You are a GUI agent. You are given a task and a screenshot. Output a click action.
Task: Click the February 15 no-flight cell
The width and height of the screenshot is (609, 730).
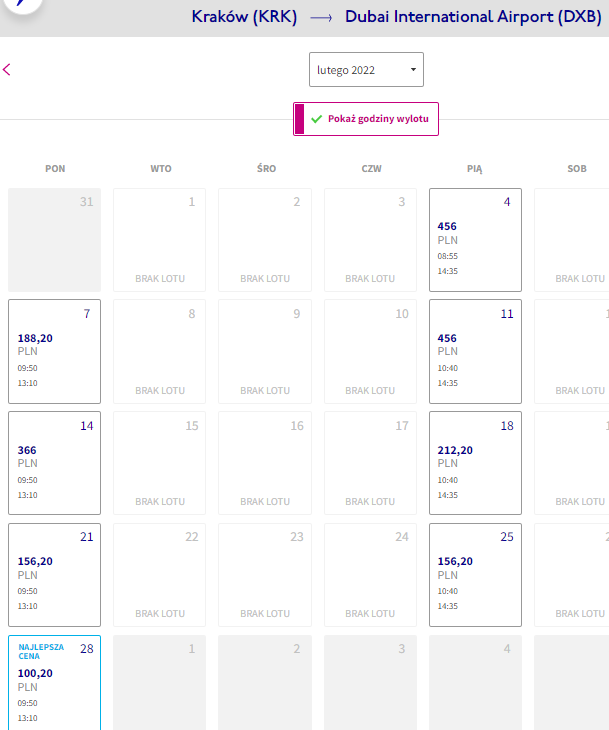[160, 463]
